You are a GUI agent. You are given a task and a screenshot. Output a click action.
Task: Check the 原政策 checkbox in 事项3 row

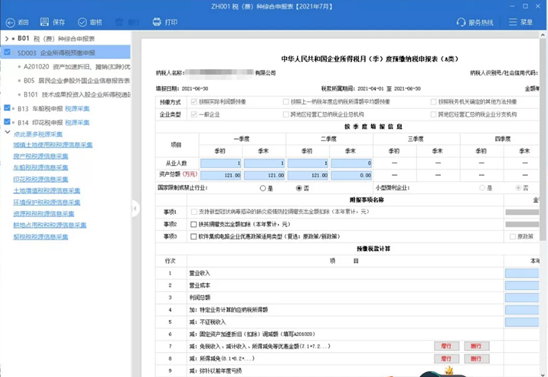pyautogui.click(x=513, y=237)
